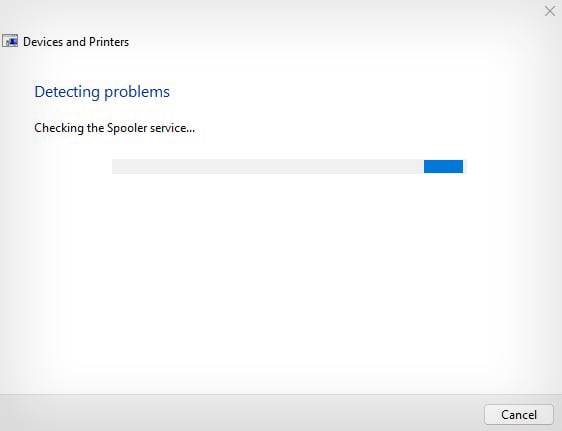Image resolution: width=562 pixels, height=431 pixels.
Task: Close the troubleshooter with the X button
Action: (x=549, y=11)
